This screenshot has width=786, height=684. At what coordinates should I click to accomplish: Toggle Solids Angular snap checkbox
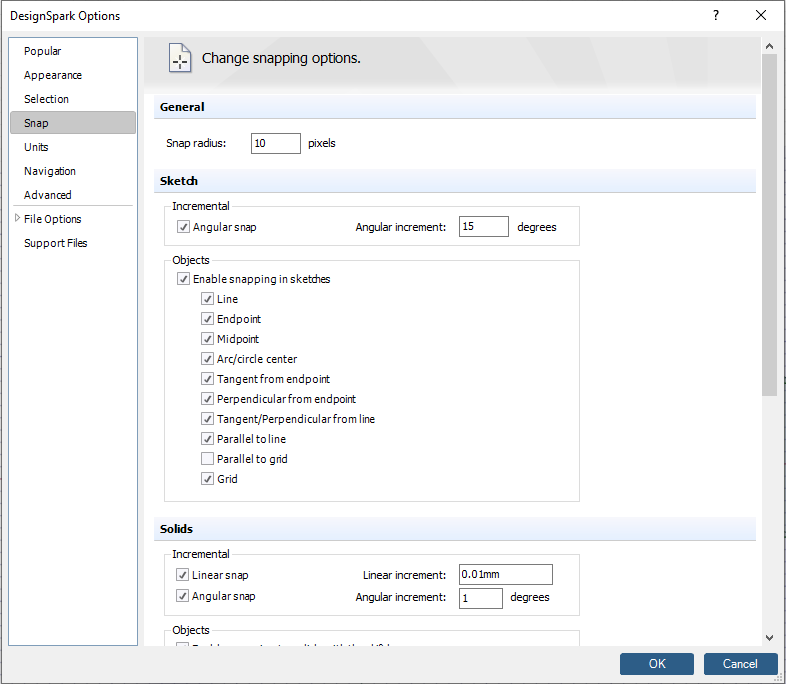coord(182,596)
